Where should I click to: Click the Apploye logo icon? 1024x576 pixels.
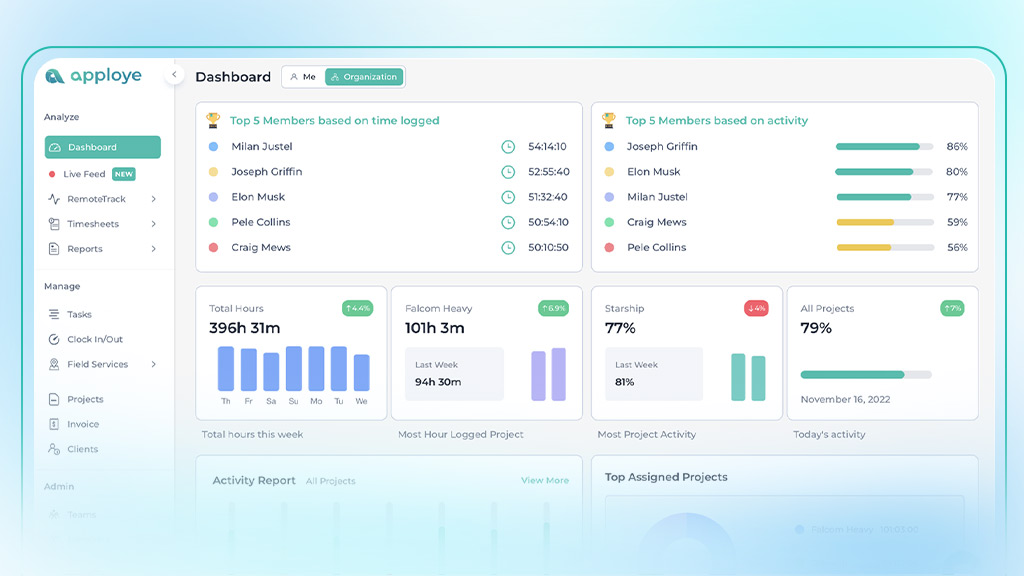[x=55, y=75]
